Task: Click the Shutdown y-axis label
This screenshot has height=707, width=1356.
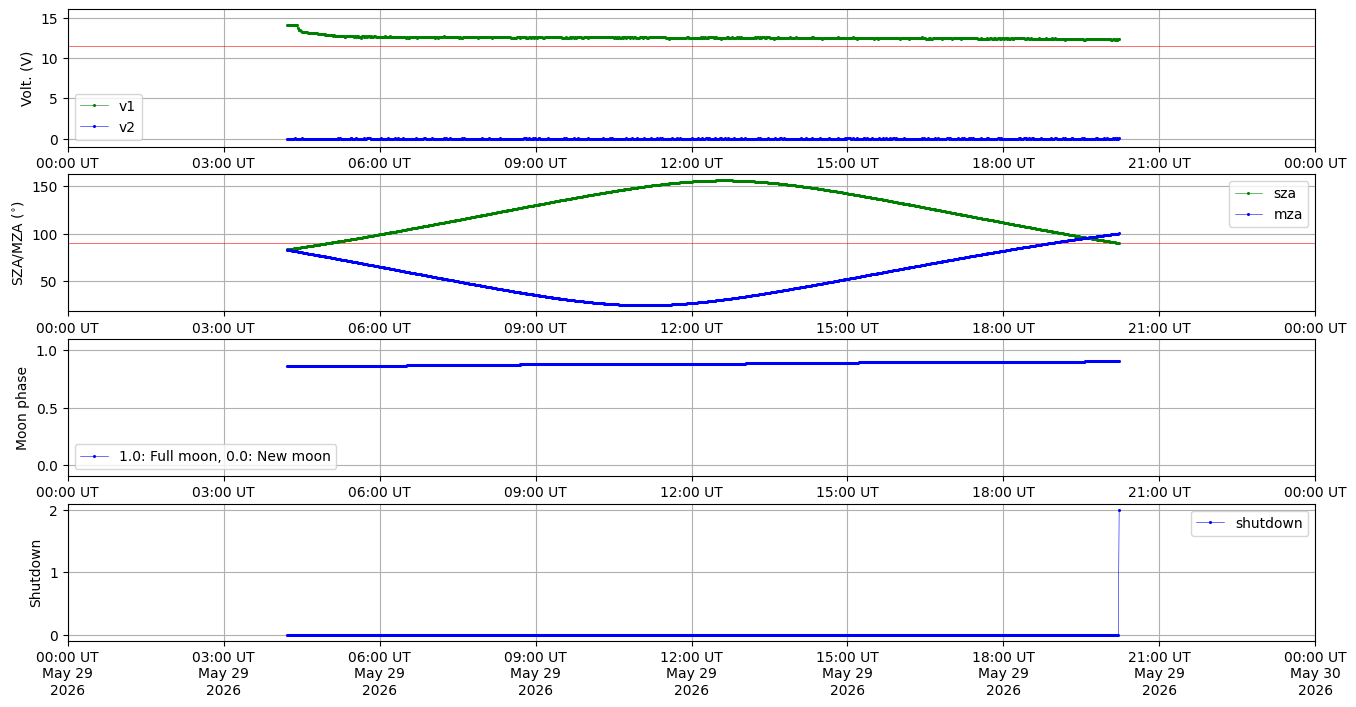Action: click(35, 573)
